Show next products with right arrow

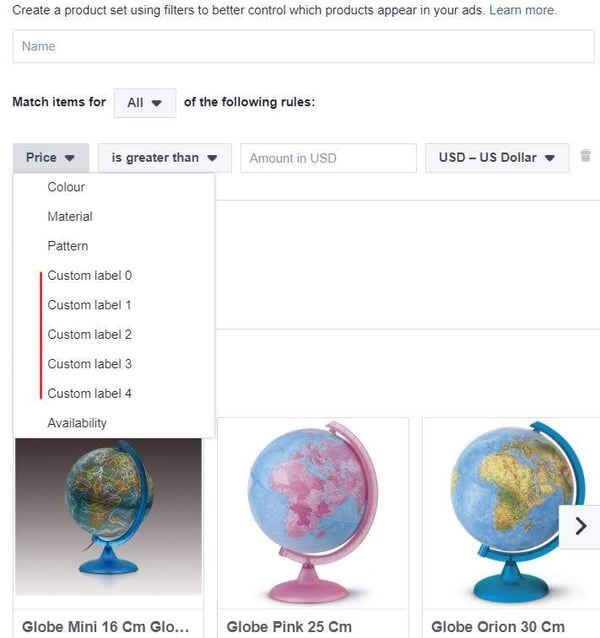click(x=580, y=527)
